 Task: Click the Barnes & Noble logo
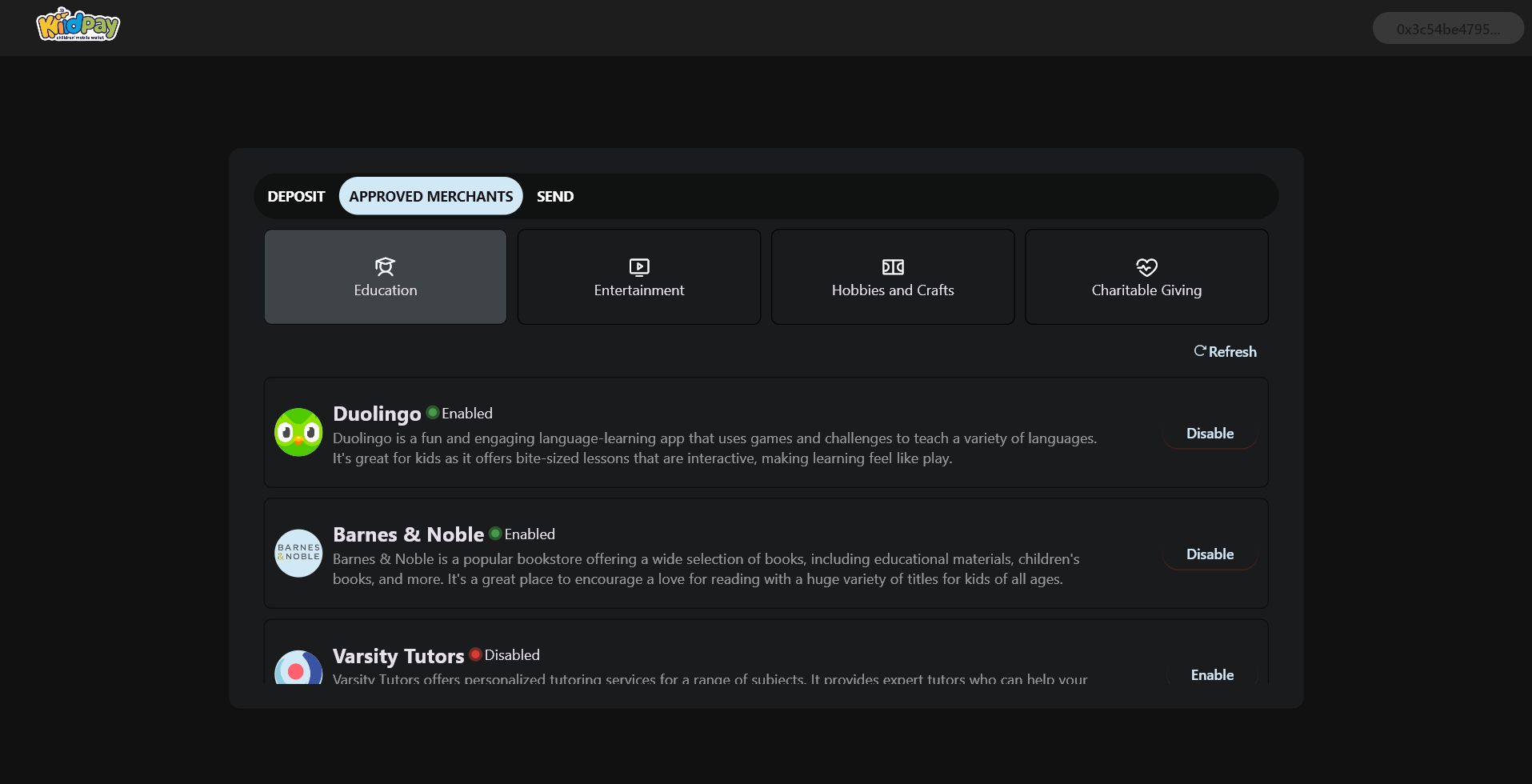pos(298,553)
